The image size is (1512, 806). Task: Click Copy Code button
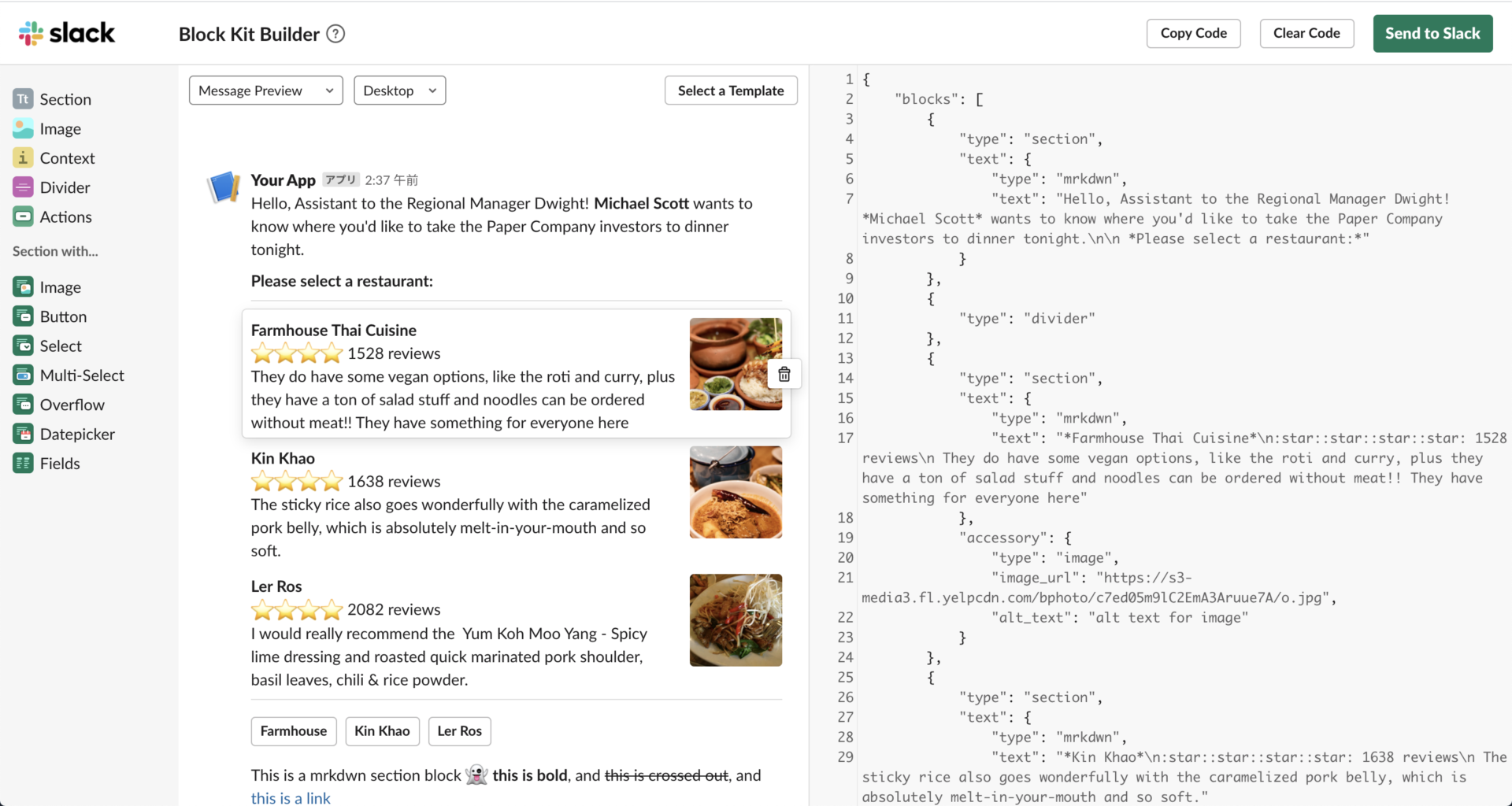click(x=1193, y=33)
